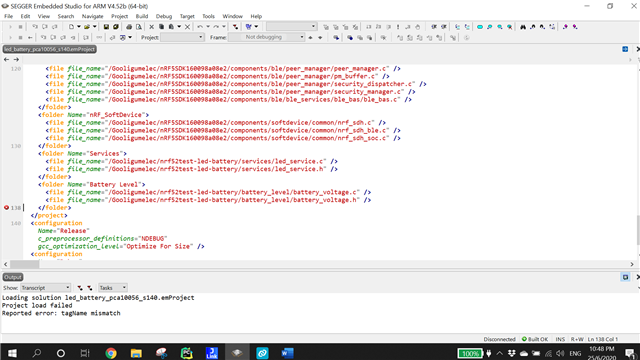Open the Tools menu
The height and width of the screenshot is (360, 640).
[208, 16]
